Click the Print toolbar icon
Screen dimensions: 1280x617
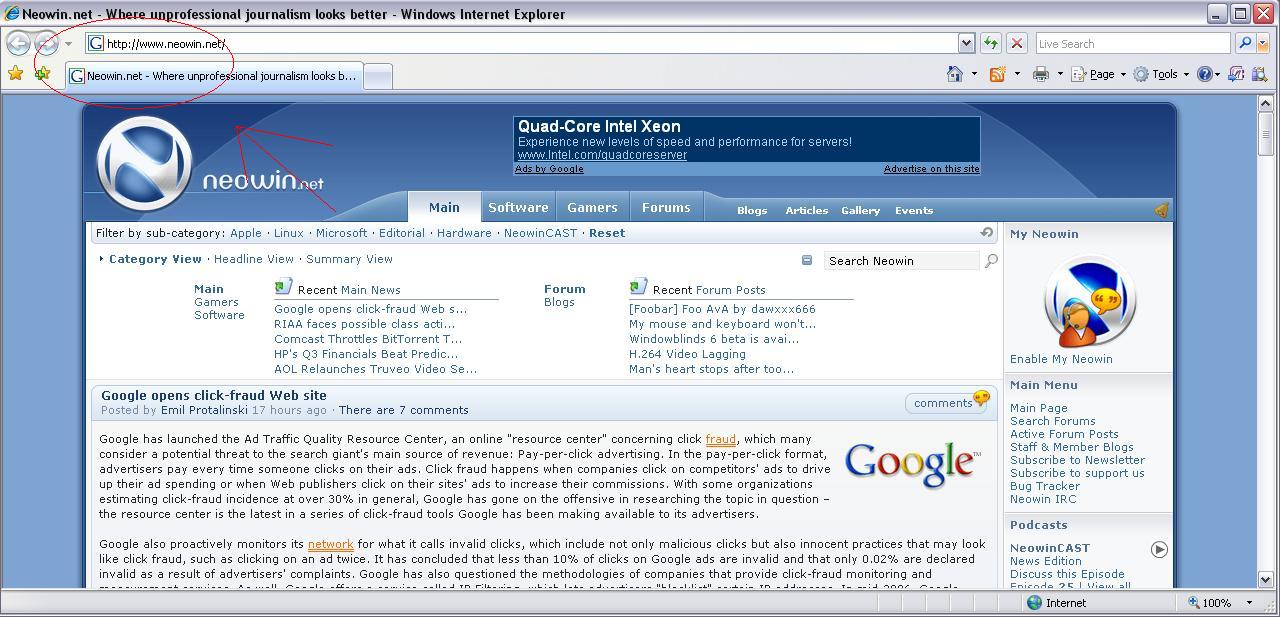(1041, 74)
